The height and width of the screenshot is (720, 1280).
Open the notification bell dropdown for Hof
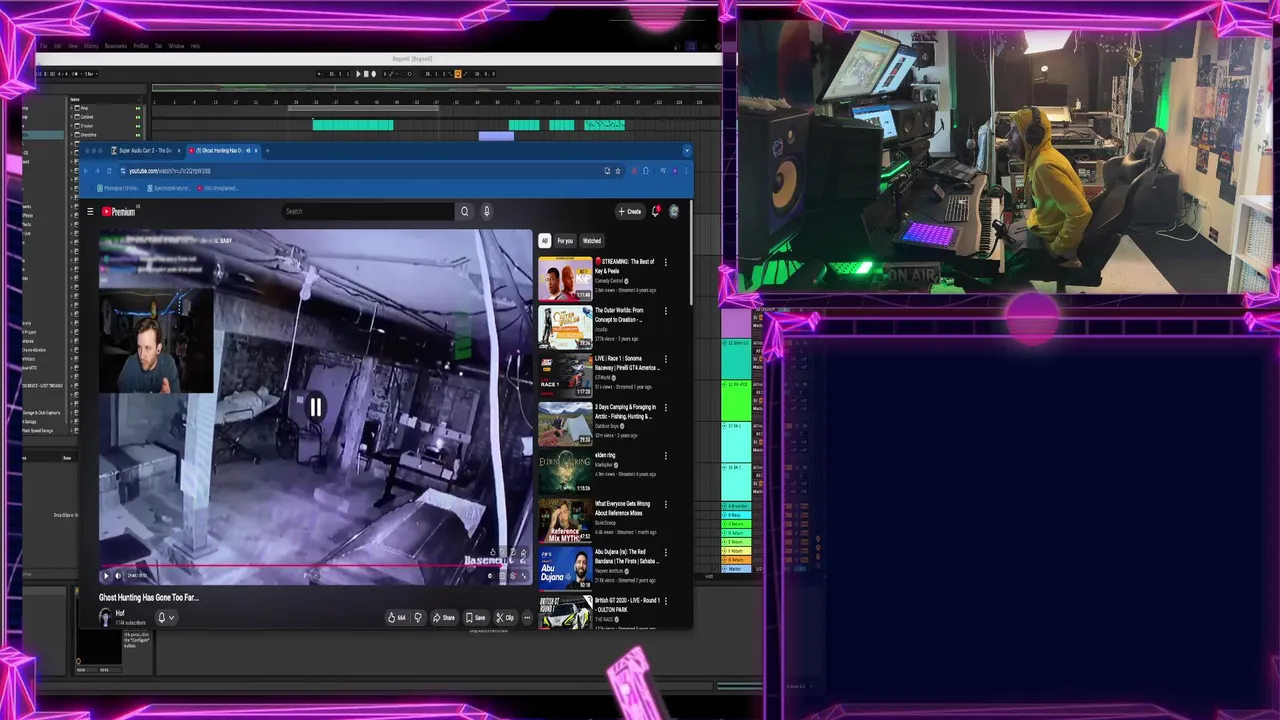(165, 618)
